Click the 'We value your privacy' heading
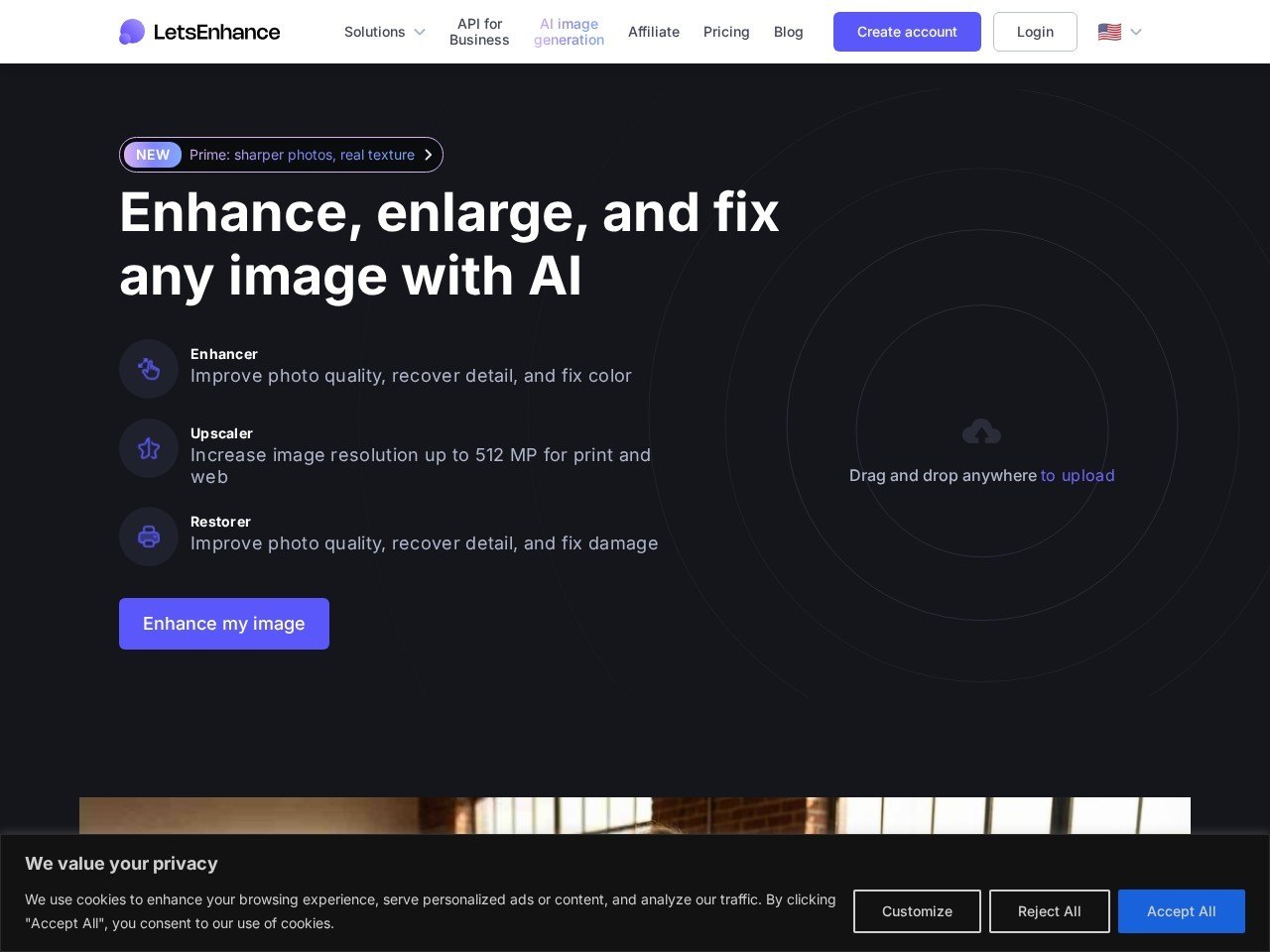Screen dimensions: 1270x952 click(x=121, y=864)
